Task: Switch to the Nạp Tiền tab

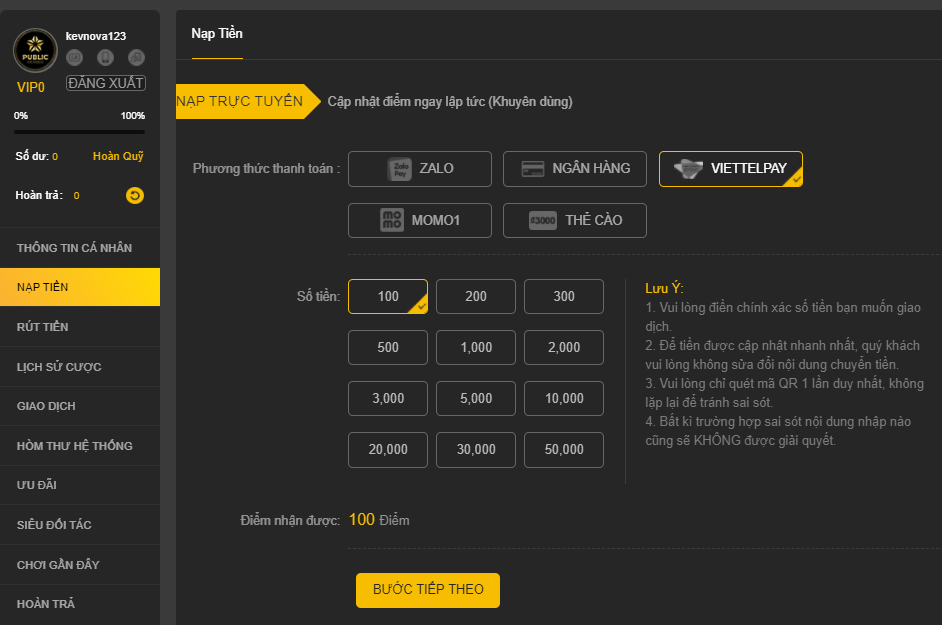Action: [217, 34]
